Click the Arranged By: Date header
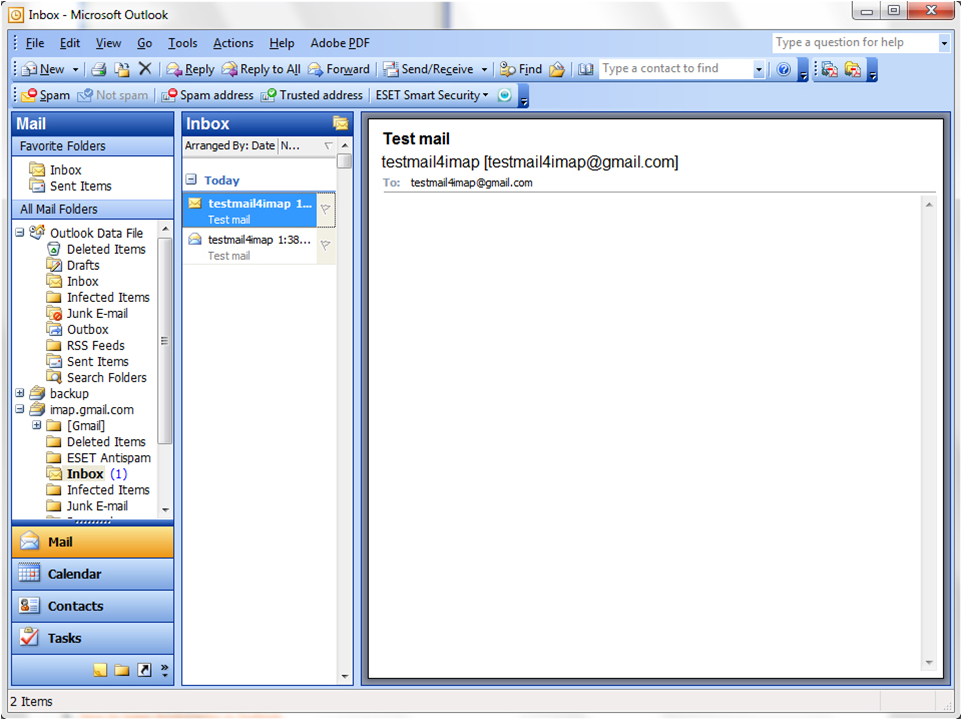 coord(230,145)
